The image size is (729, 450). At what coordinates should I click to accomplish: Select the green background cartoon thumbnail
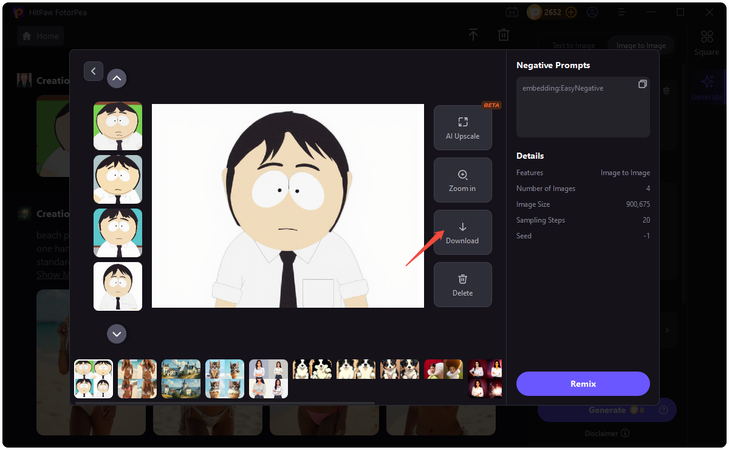pyautogui.click(x=118, y=126)
